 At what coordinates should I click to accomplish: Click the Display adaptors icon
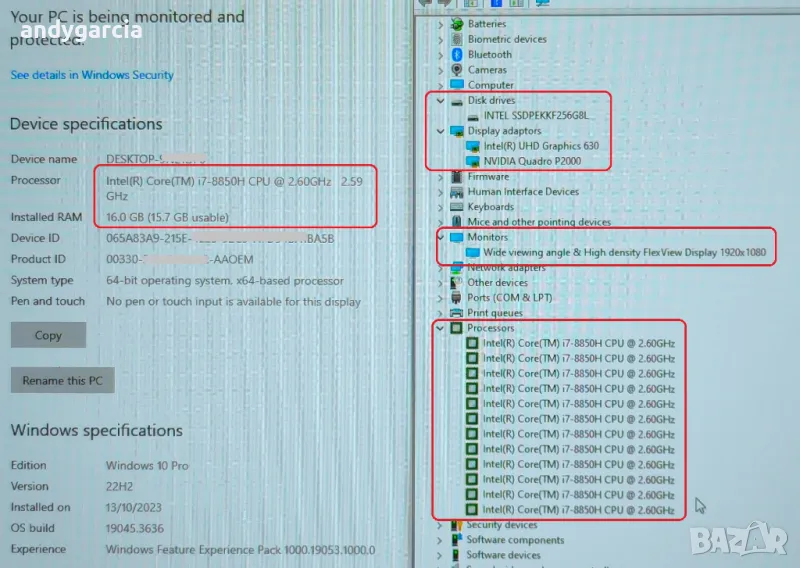457,131
